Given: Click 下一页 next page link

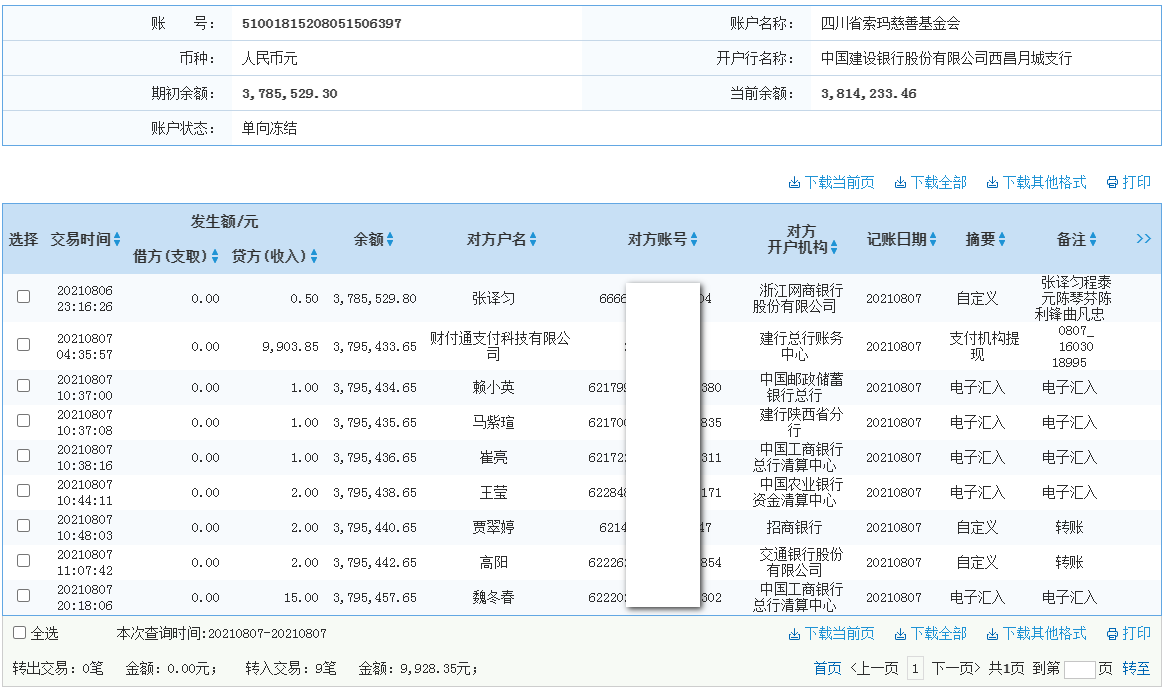Looking at the screenshot, I should [956, 669].
